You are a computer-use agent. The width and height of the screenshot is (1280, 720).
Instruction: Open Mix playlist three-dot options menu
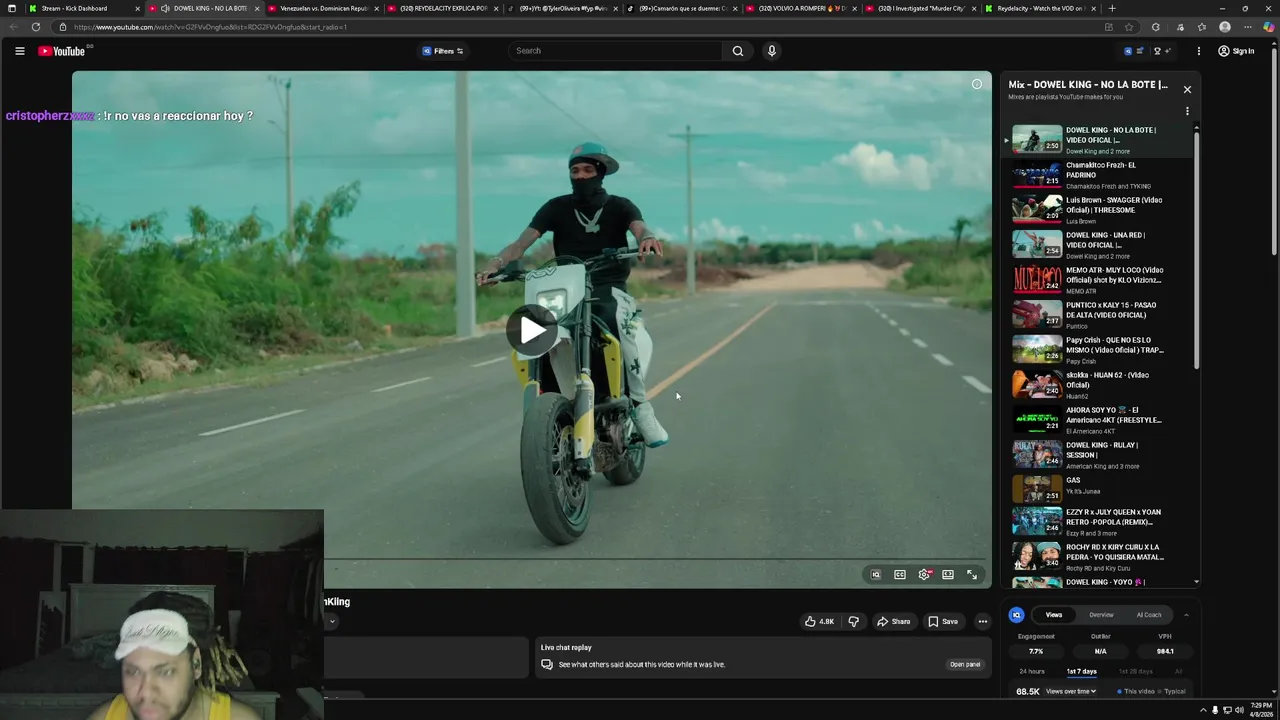click(1187, 112)
